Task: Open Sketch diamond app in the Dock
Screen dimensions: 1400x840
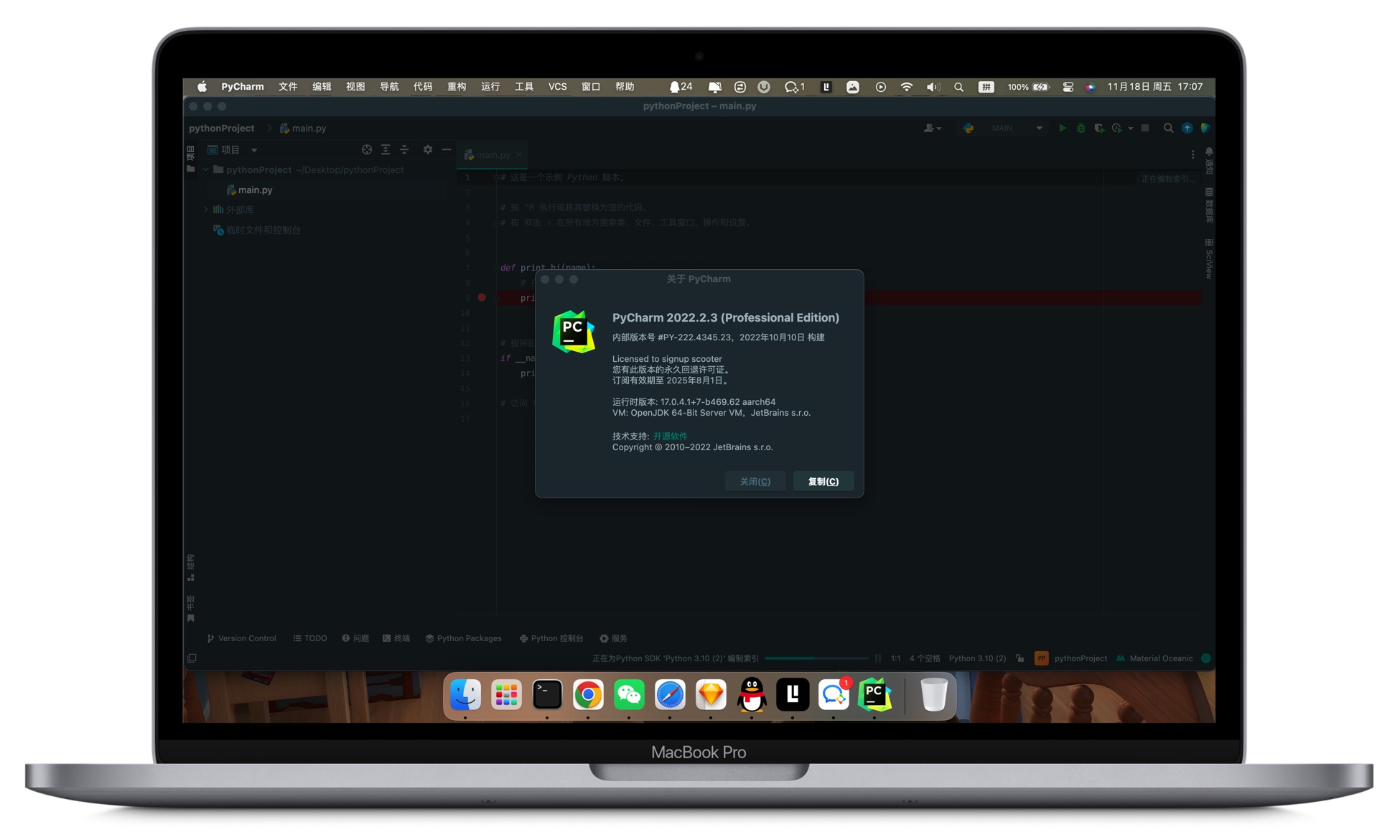Action: click(711, 694)
